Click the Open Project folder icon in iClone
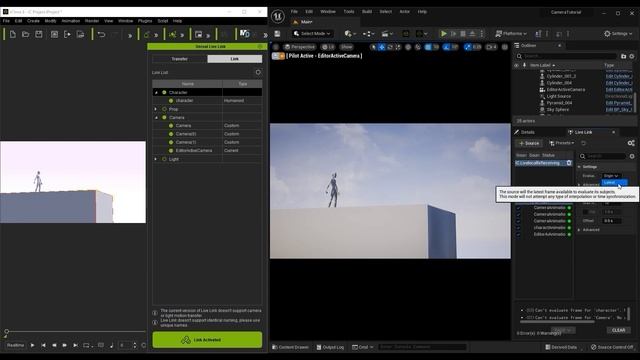This screenshot has width=640, height=360. point(26,34)
